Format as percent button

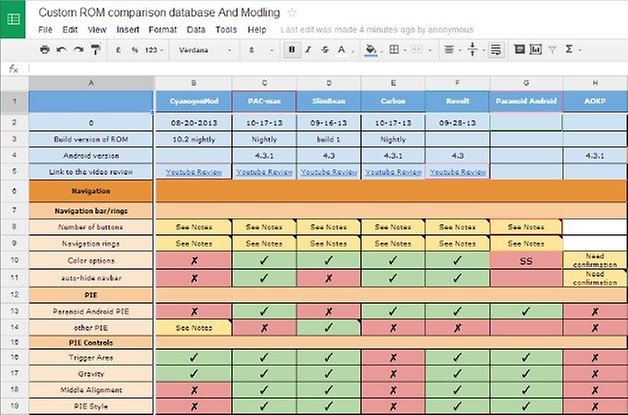pos(135,50)
